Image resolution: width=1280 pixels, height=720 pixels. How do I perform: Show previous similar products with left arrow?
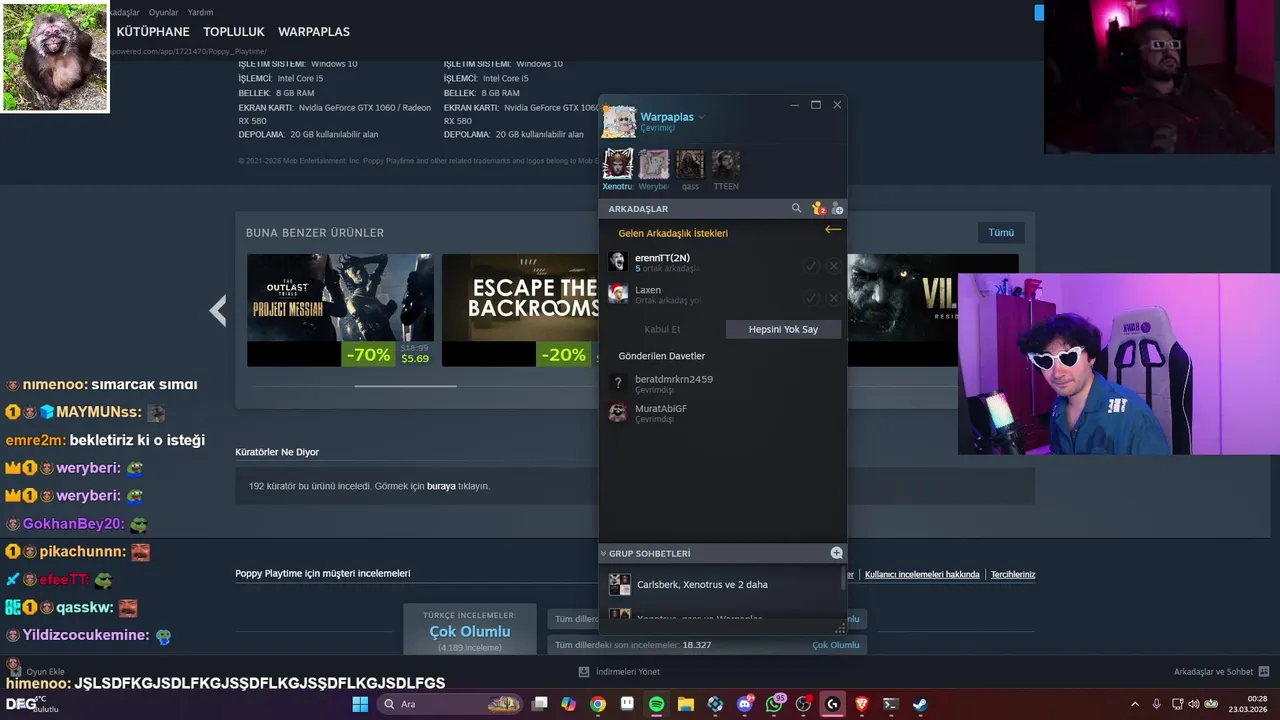[x=218, y=310]
